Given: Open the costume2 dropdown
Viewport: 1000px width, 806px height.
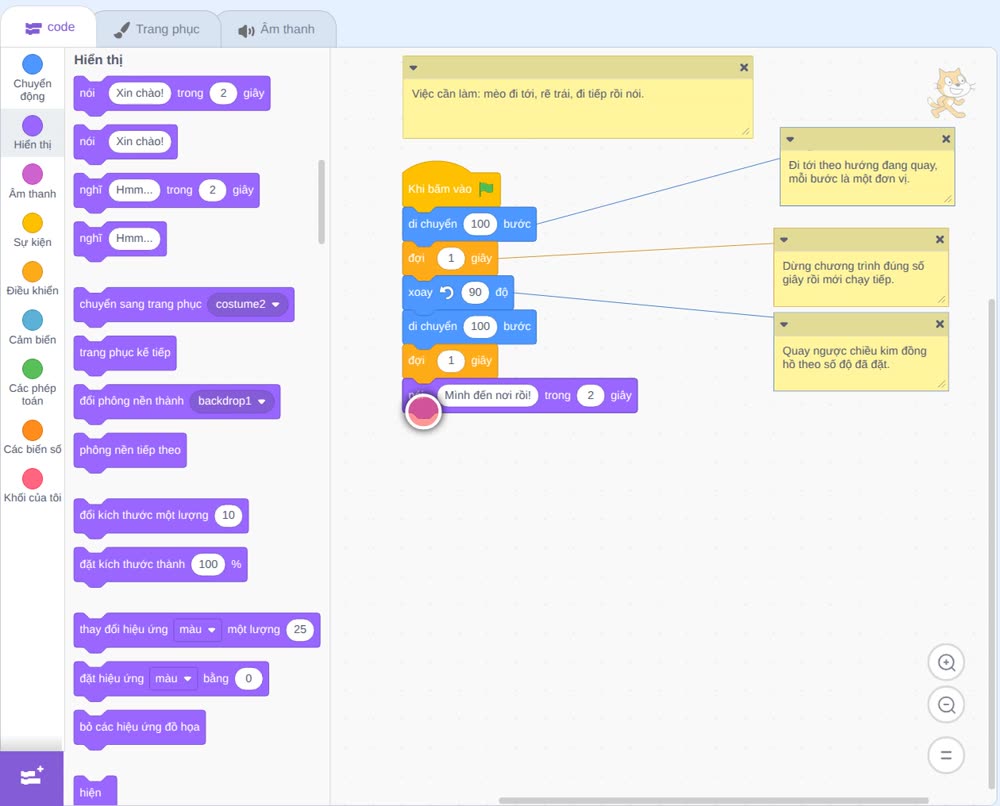Looking at the screenshot, I should [247, 304].
